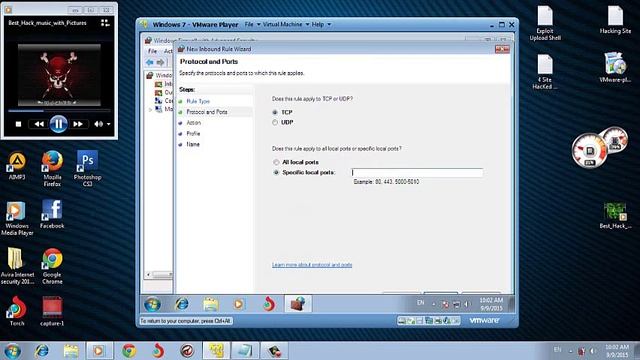Open Photoshop CS3 desktop shortcut
Image resolution: width=640 pixels, height=360 pixels.
point(87,169)
